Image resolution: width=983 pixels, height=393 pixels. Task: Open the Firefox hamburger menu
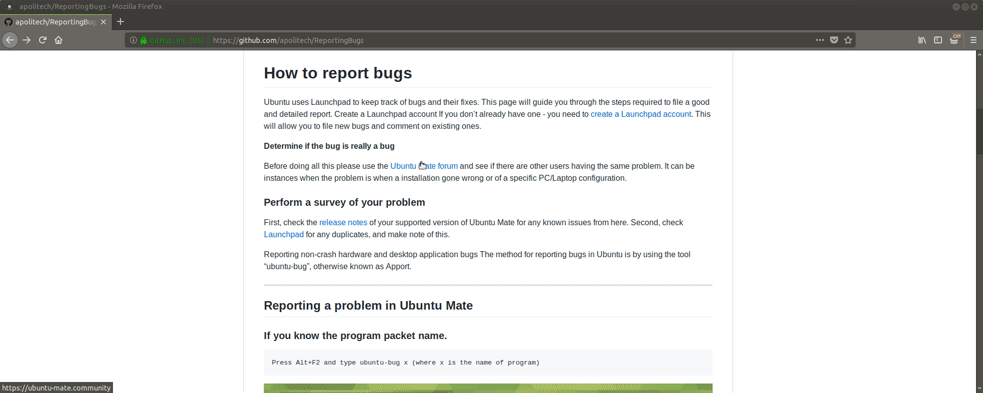[974, 40]
